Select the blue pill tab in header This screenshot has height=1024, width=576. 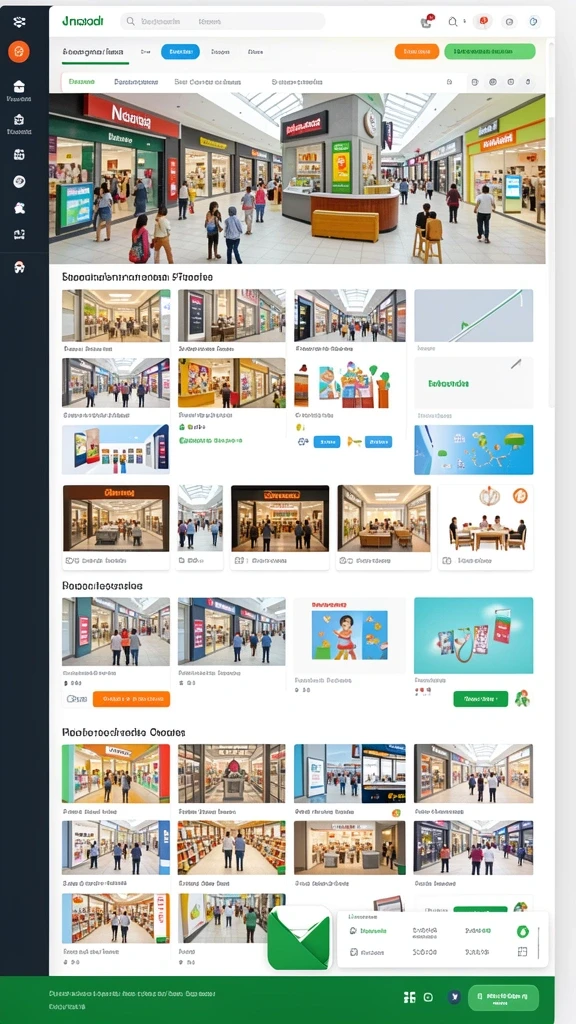coord(180,52)
